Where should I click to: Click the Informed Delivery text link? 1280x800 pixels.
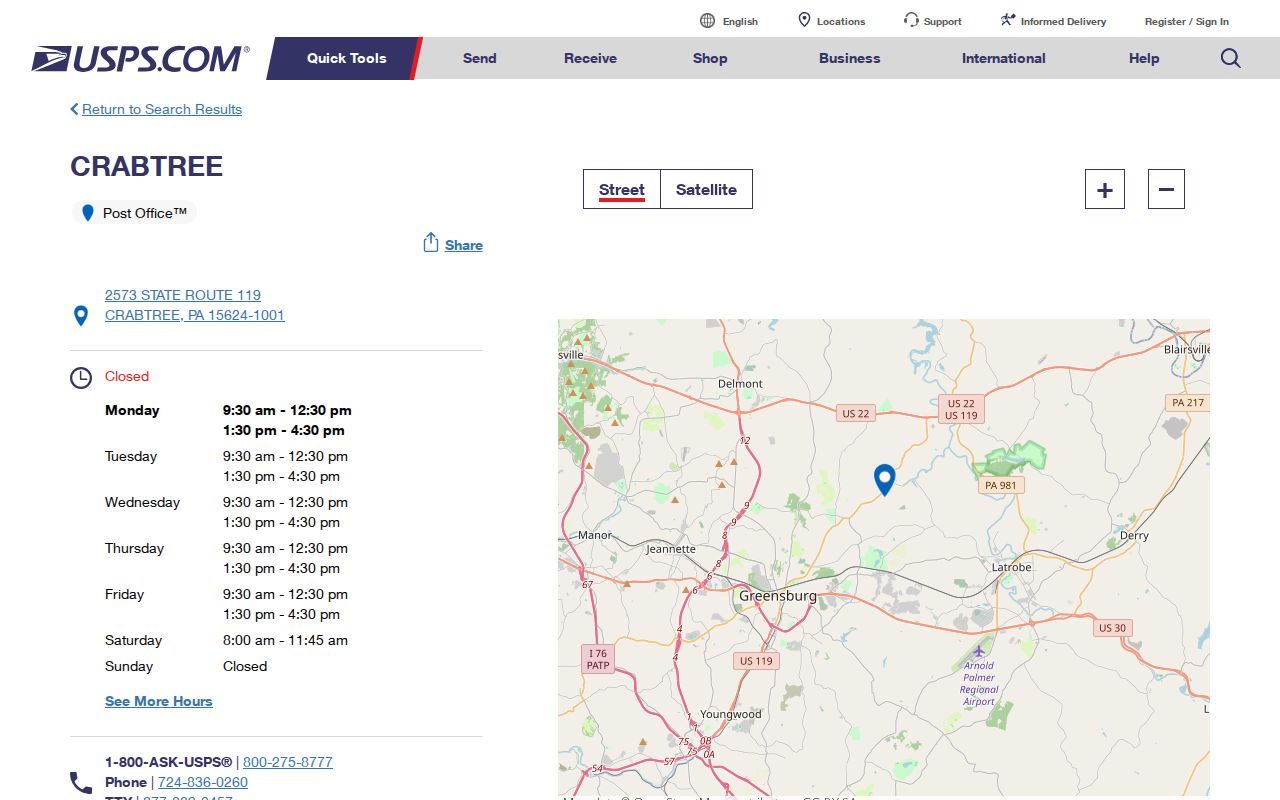click(1064, 21)
